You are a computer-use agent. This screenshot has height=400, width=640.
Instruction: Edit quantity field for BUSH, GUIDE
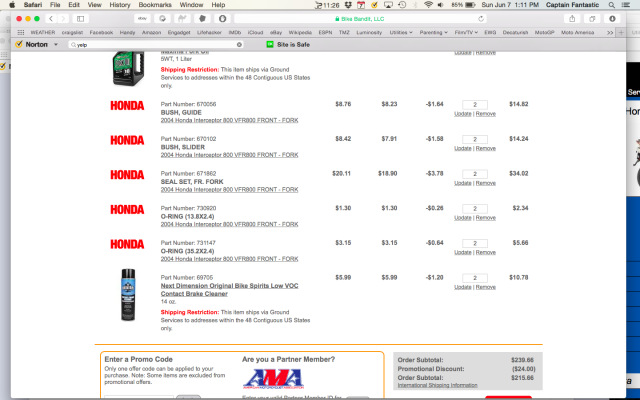click(475, 104)
